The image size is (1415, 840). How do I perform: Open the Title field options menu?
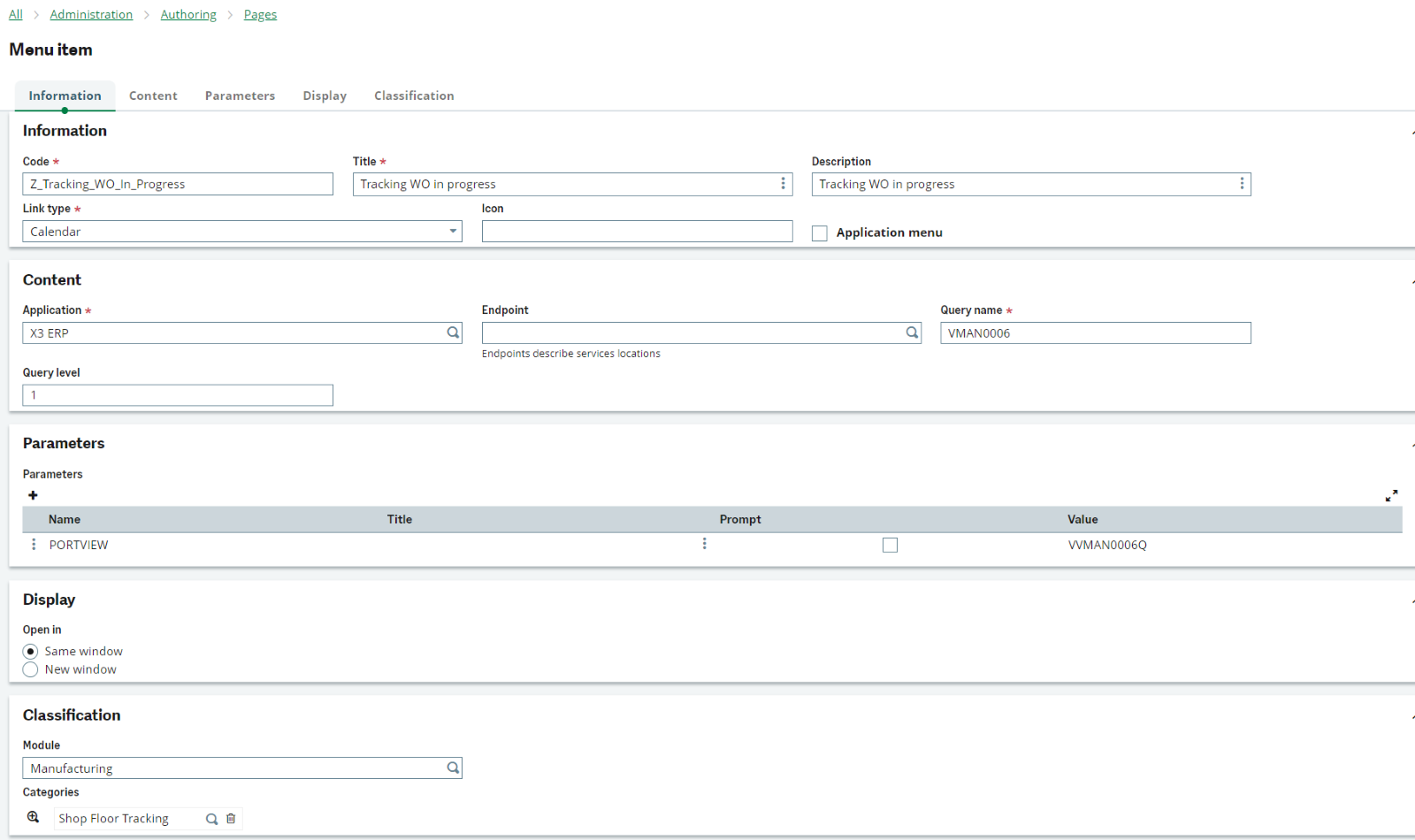783,183
